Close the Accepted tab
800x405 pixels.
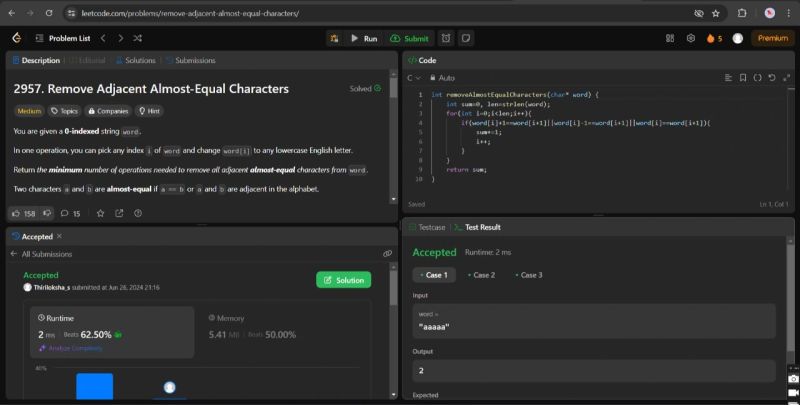click(59, 236)
